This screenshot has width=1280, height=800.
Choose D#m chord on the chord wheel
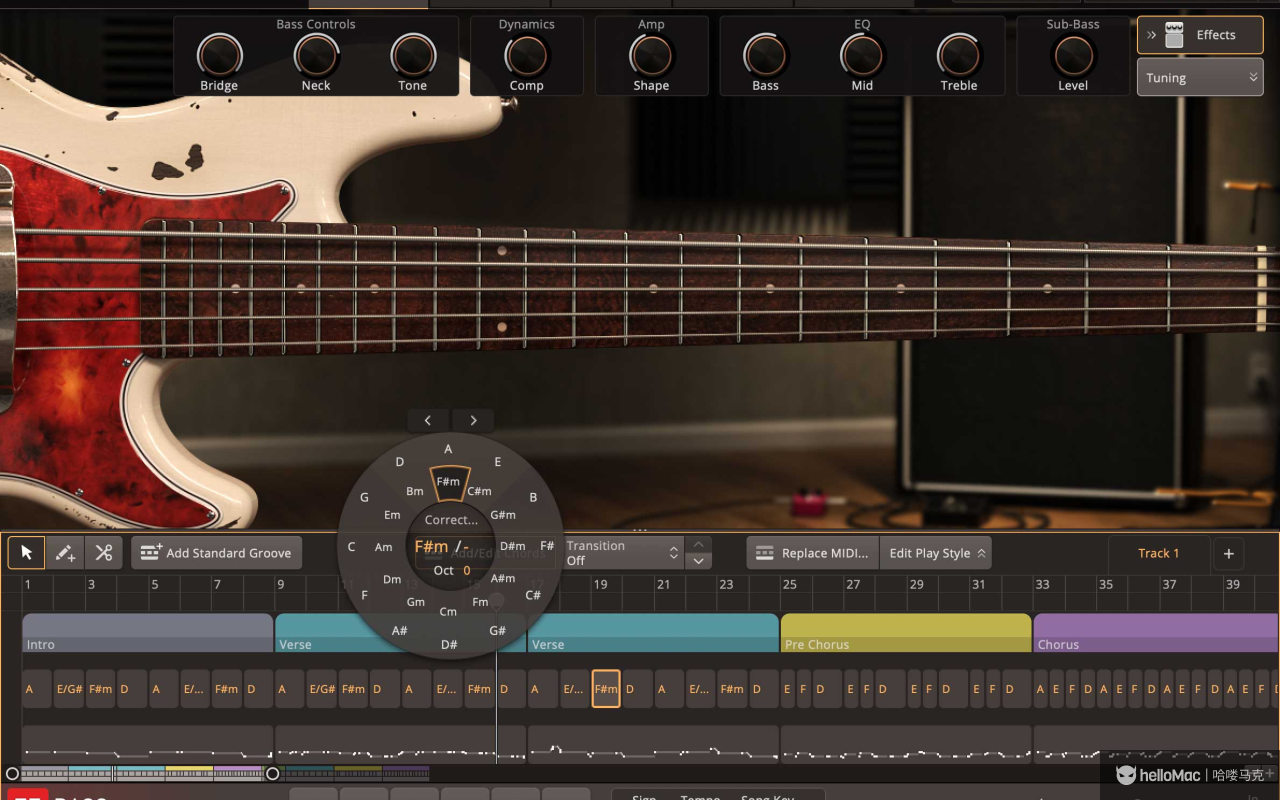[513, 546]
